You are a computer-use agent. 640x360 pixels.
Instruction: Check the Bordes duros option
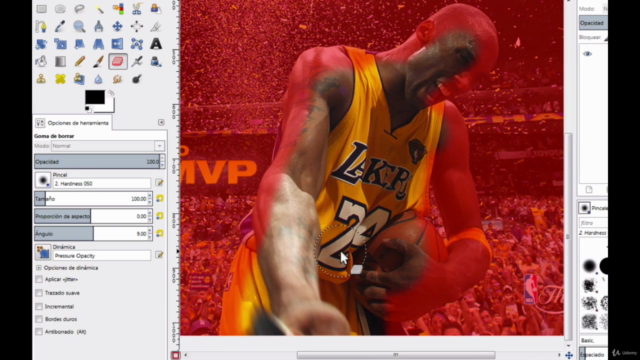(x=39, y=319)
